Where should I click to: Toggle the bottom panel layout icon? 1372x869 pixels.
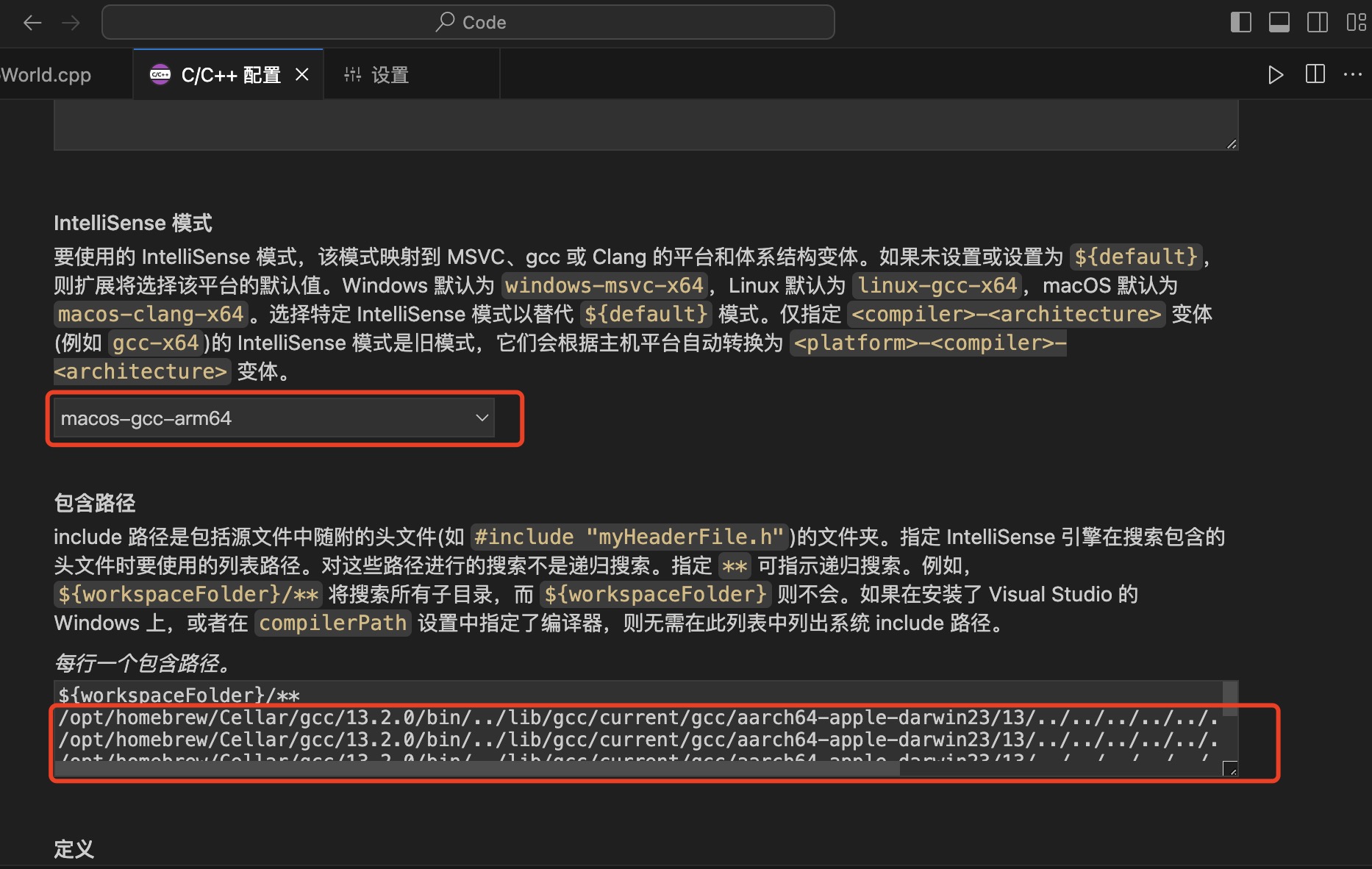click(x=1279, y=22)
